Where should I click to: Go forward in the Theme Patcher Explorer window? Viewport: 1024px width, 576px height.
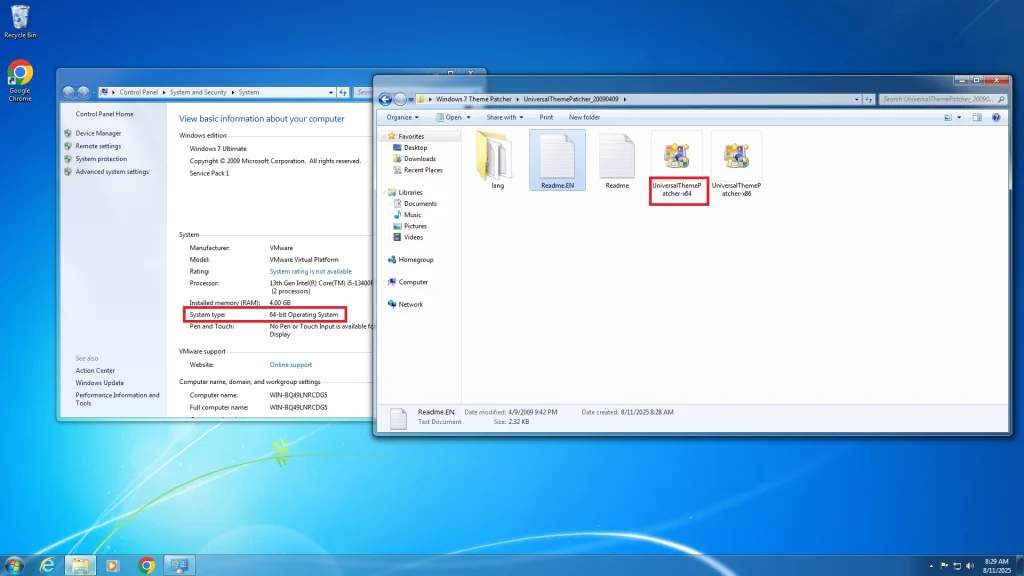click(x=400, y=99)
